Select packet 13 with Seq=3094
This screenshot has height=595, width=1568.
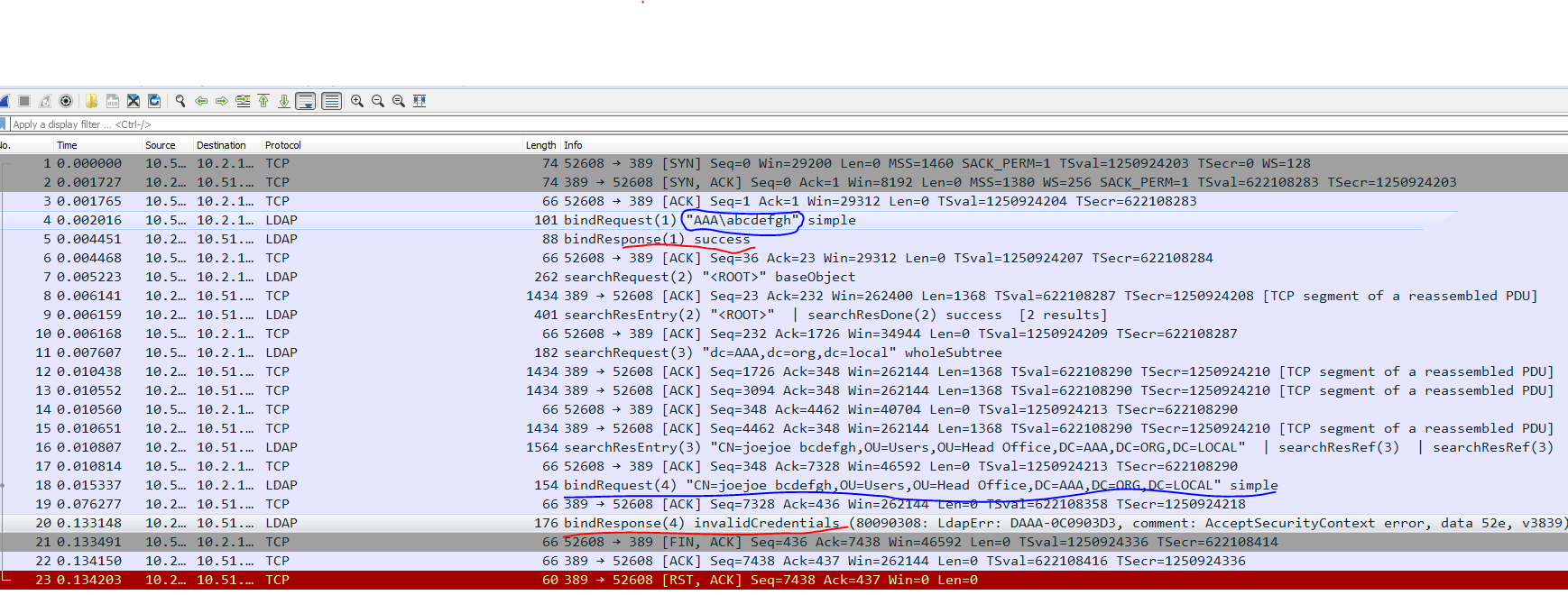(784, 390)
